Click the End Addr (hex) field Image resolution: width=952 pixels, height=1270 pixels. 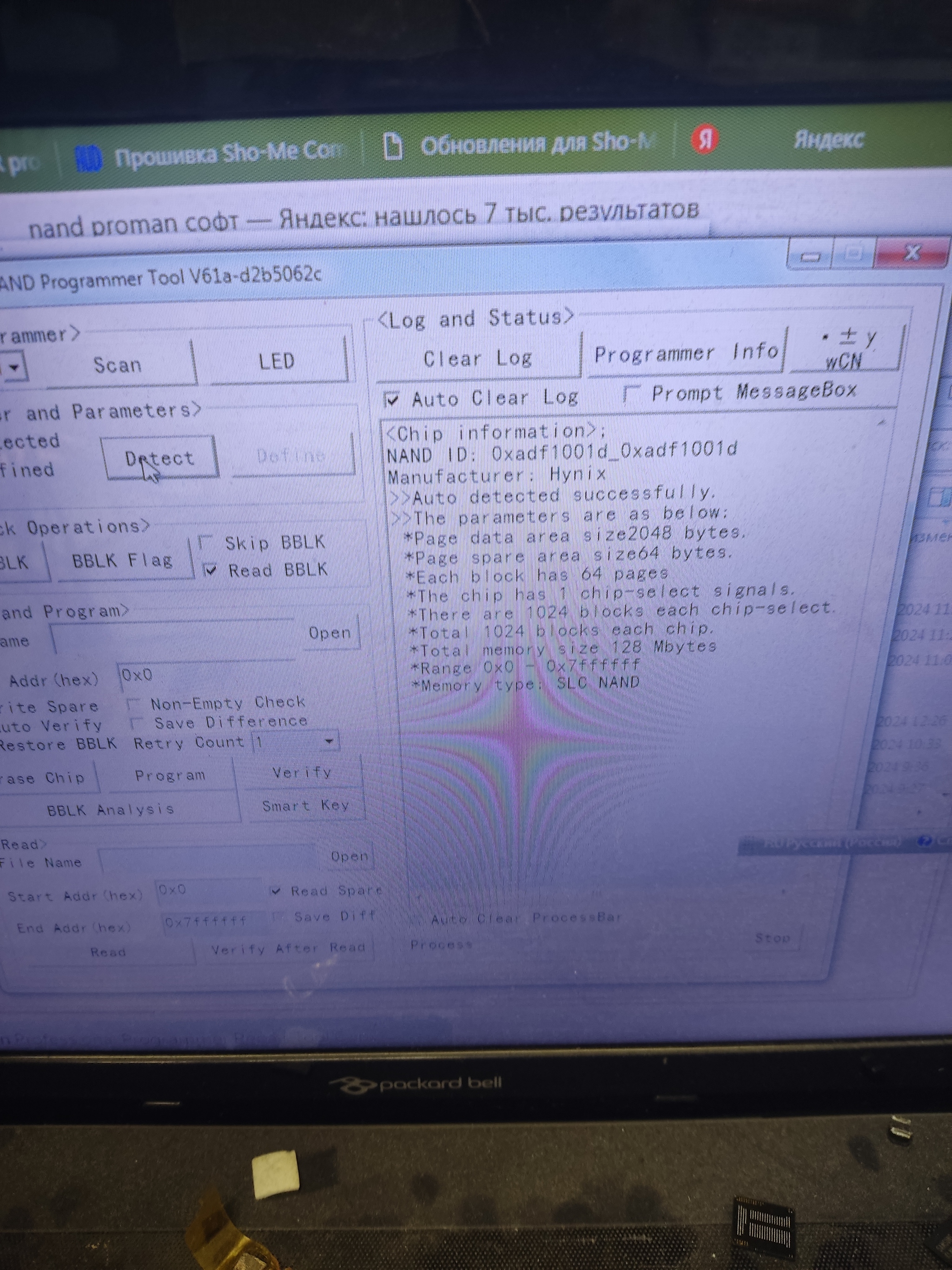click(215, 922)
